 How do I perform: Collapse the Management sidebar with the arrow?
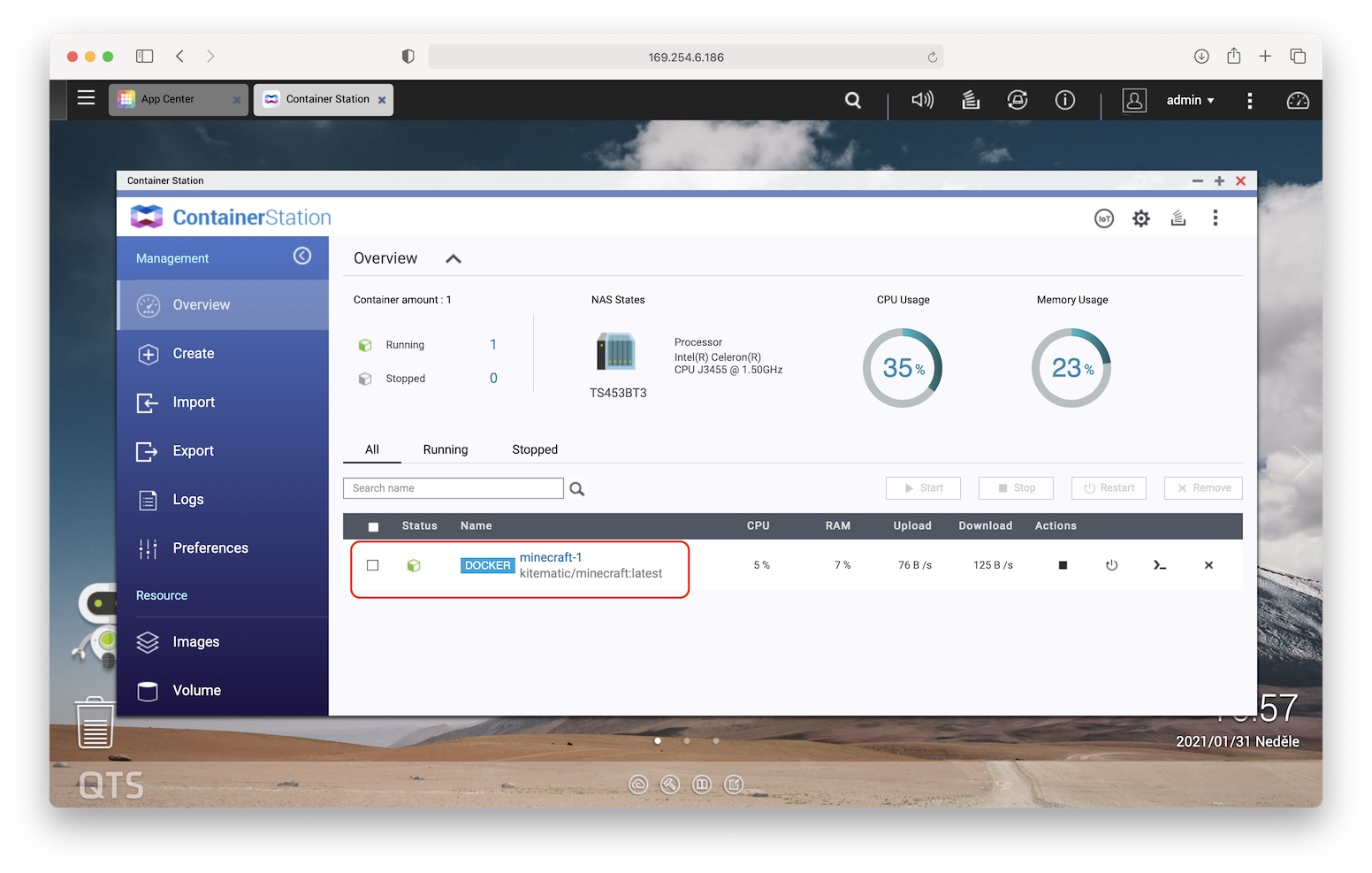pos(302,257)
